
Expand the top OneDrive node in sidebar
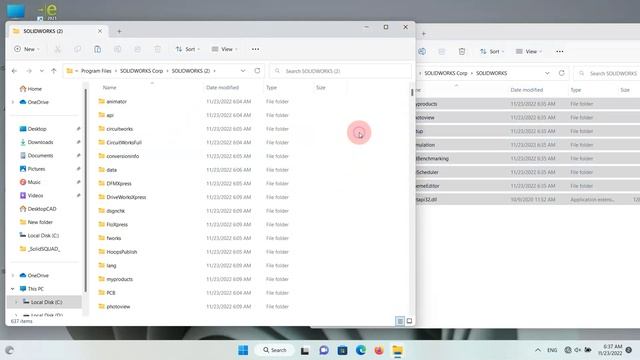pos(13,102)
